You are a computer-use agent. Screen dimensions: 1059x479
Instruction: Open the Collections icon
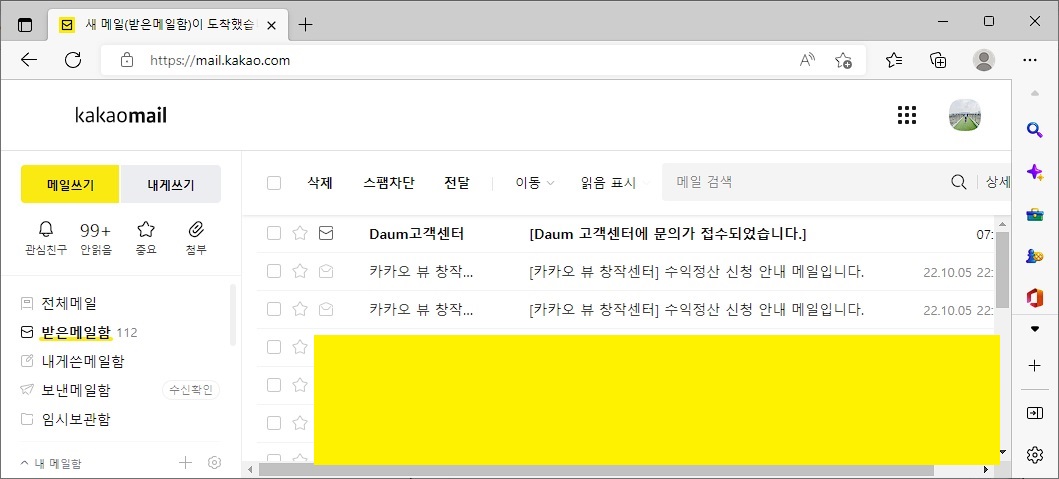pos(938,60)
